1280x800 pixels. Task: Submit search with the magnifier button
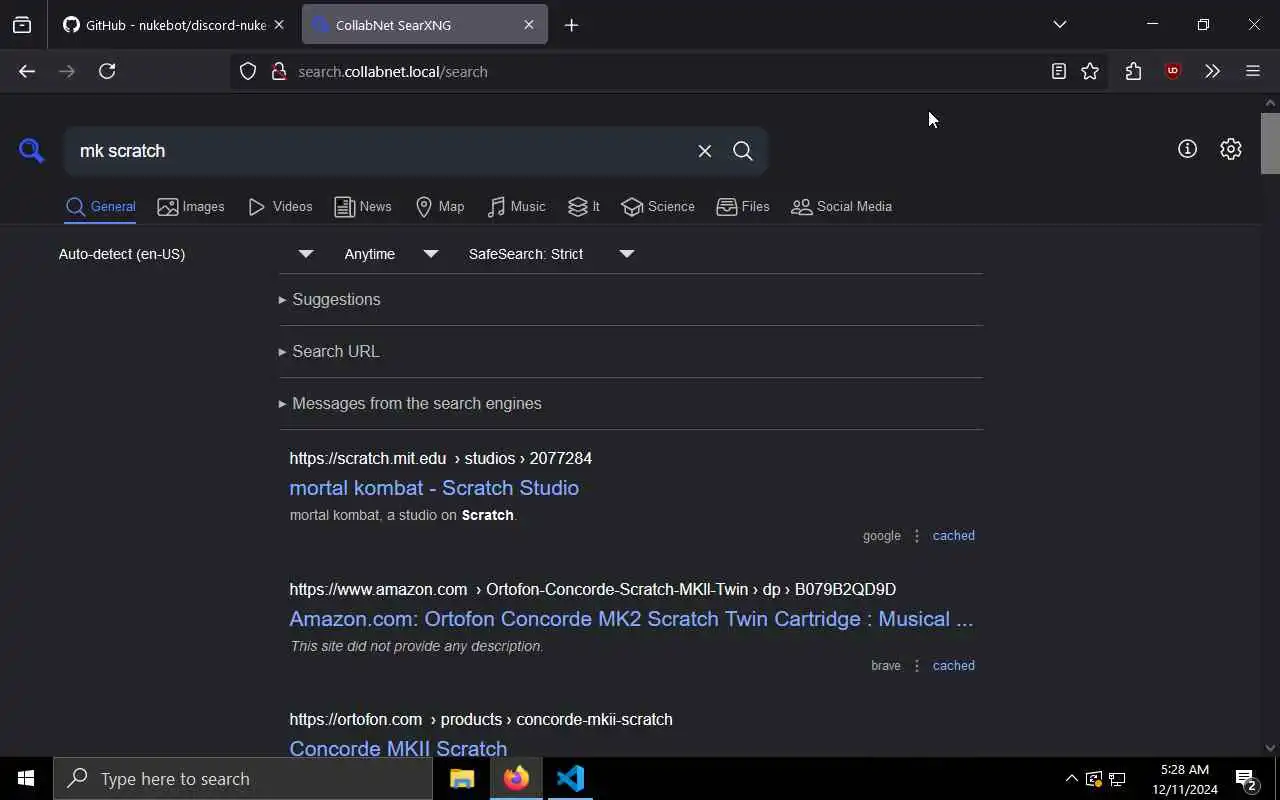(x=743, y=151)
